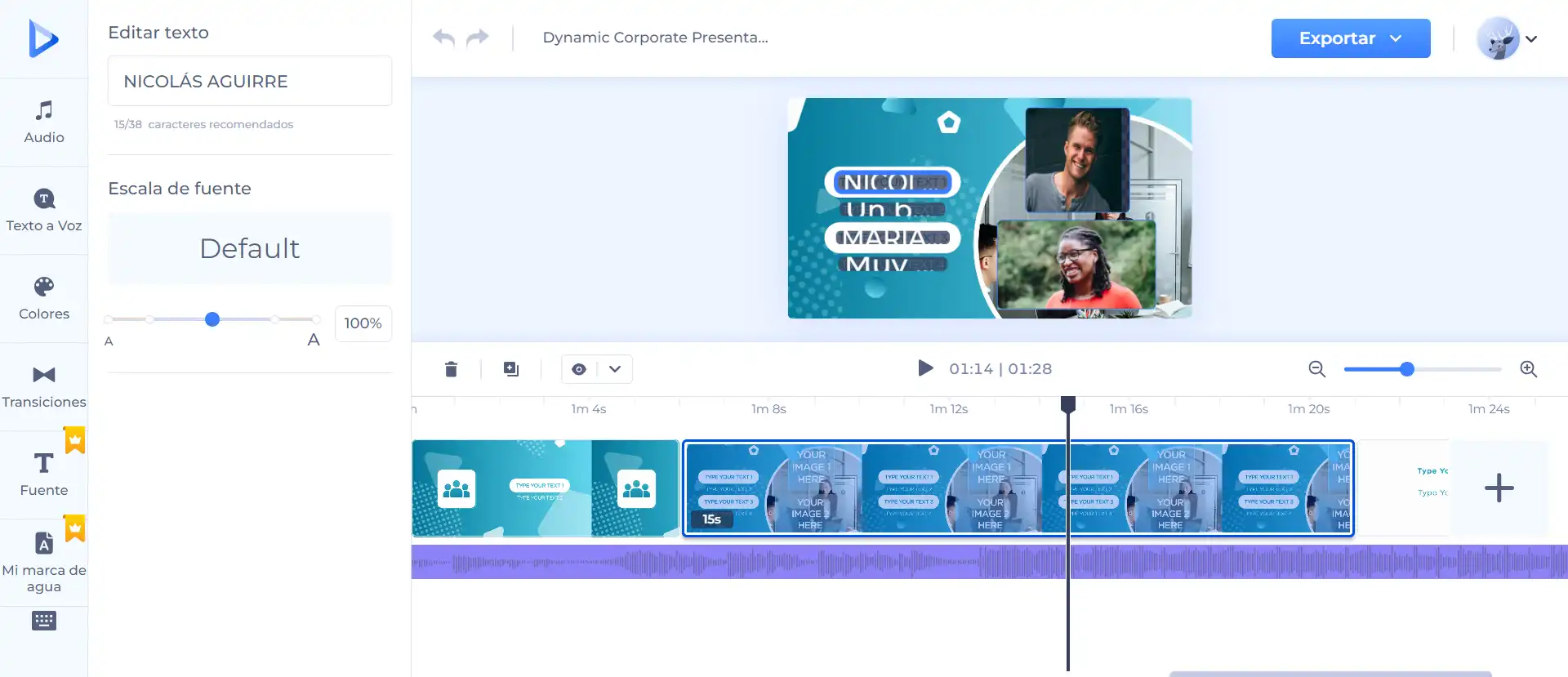Adjust the font scale slider handle
Screen dimensions: 1568x677
click(x=212, y=319)
